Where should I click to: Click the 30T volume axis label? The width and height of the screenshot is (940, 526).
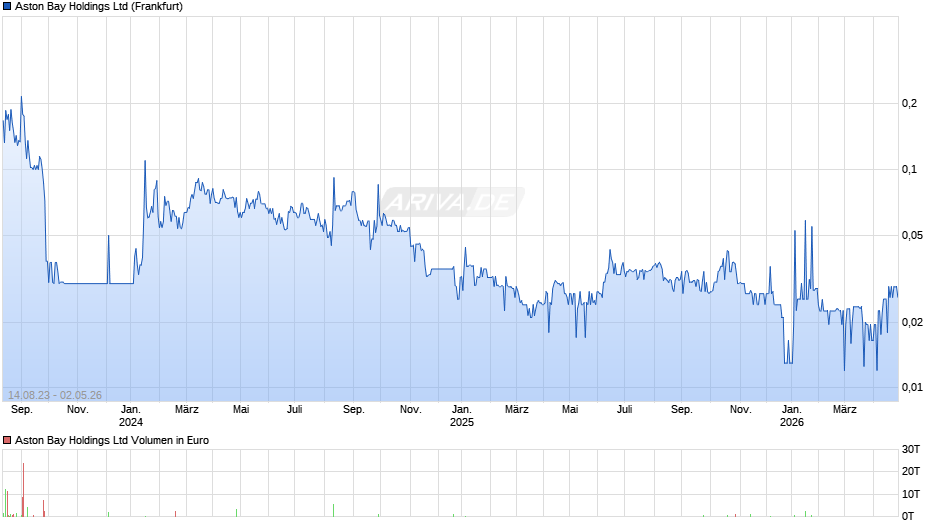[x=911, y=449]
